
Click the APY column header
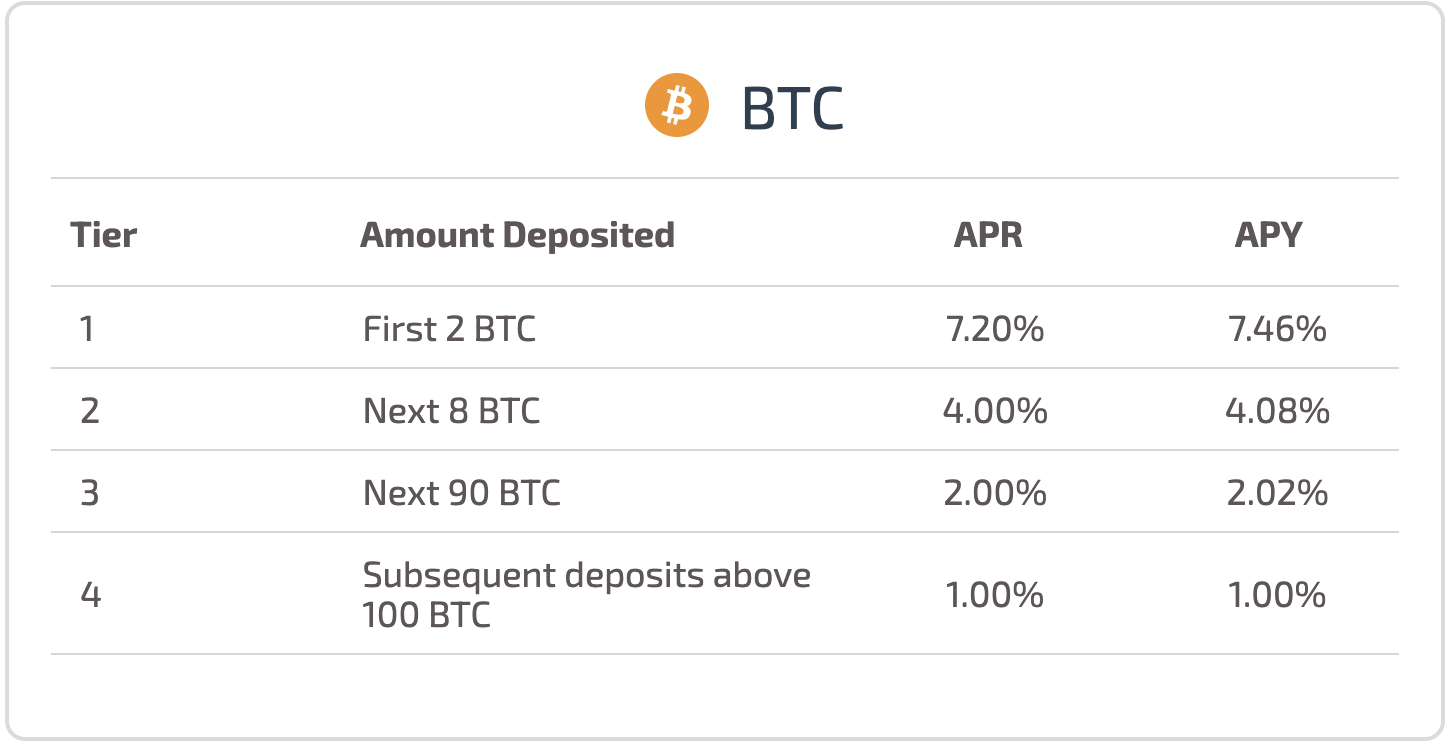pyautogui.click(x=1268, y=235)
